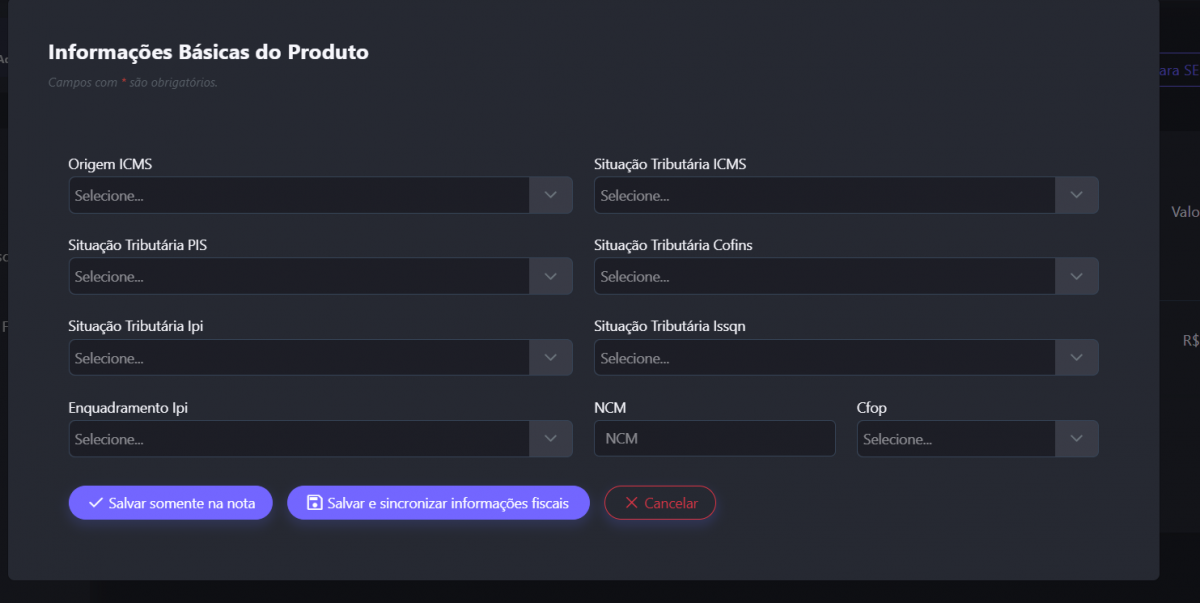Expand Situação Tributária Ipi chevron

point(550,357)
